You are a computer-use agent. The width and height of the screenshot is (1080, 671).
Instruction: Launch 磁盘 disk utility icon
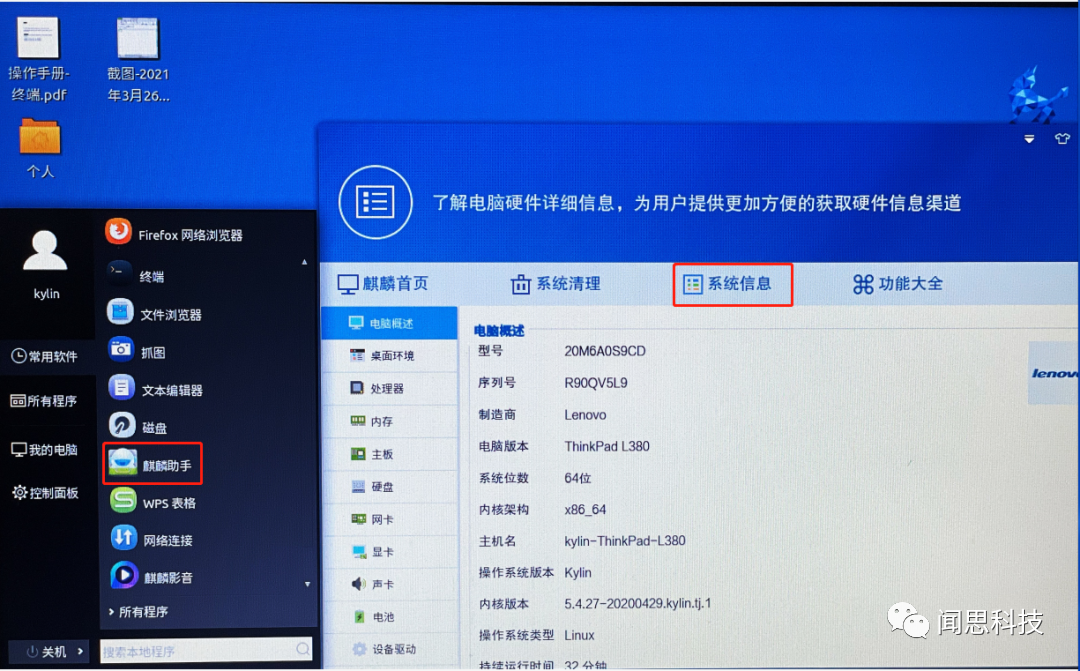(x=122, y=426)
